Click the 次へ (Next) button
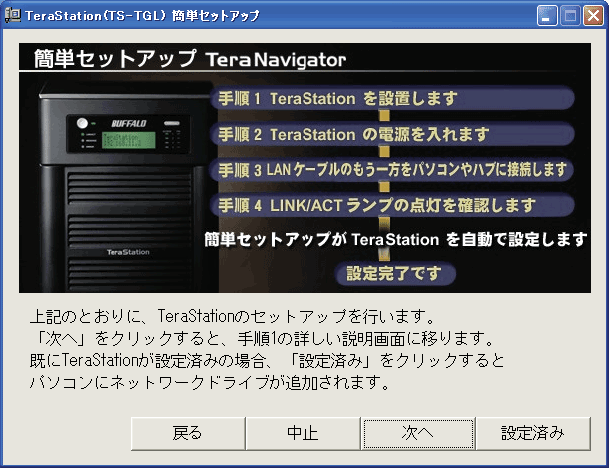 point(418,433)
